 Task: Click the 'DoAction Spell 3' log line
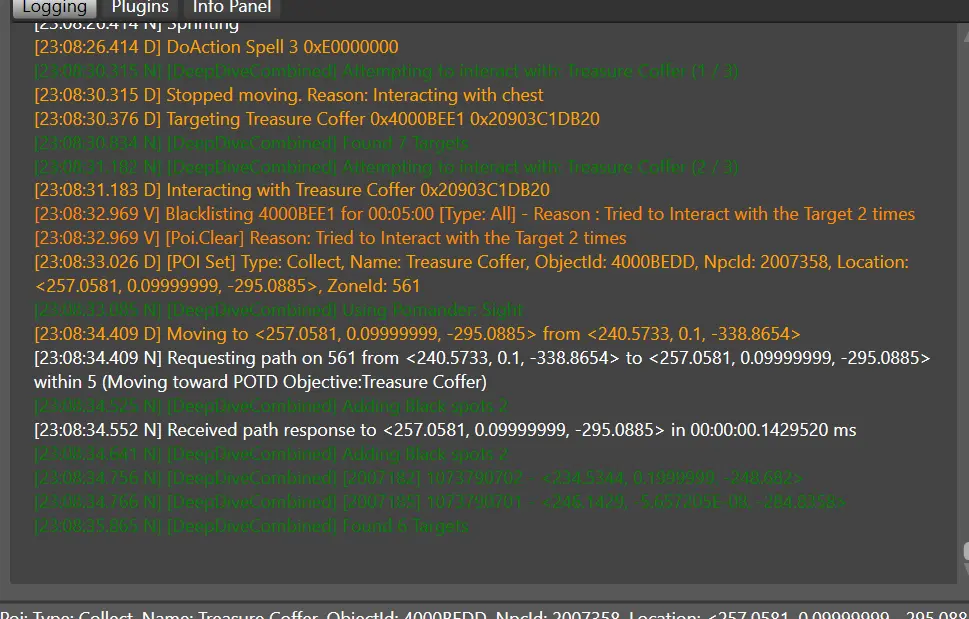[216, 47]
